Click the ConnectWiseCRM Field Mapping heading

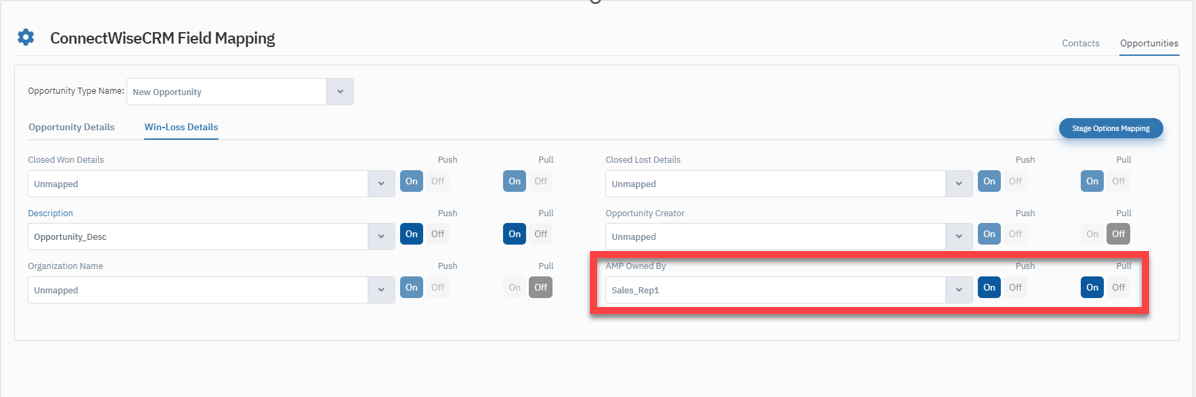(x=162, y=38)
